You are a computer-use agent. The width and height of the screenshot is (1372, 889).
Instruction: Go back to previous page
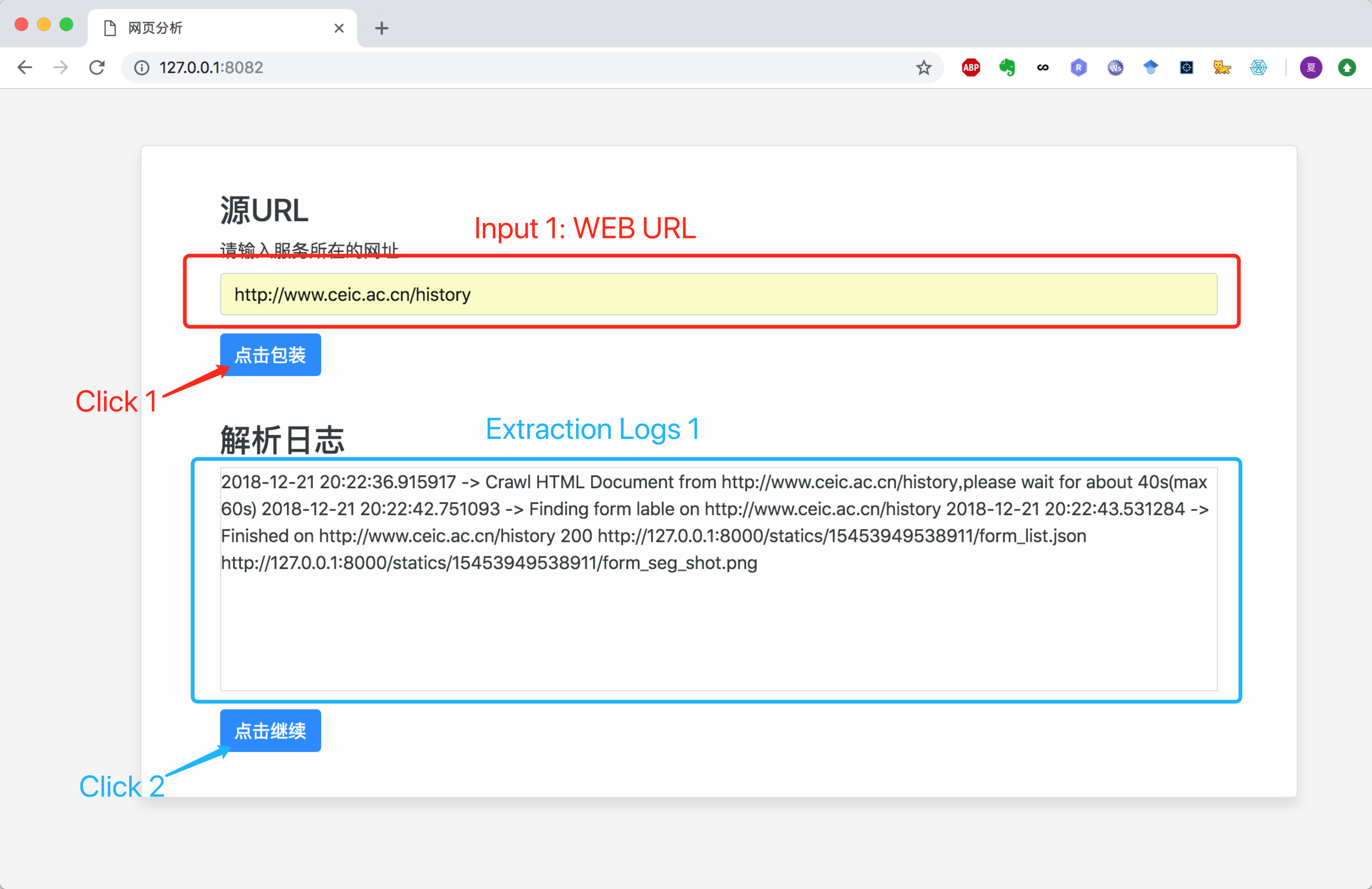coord(25,68)
